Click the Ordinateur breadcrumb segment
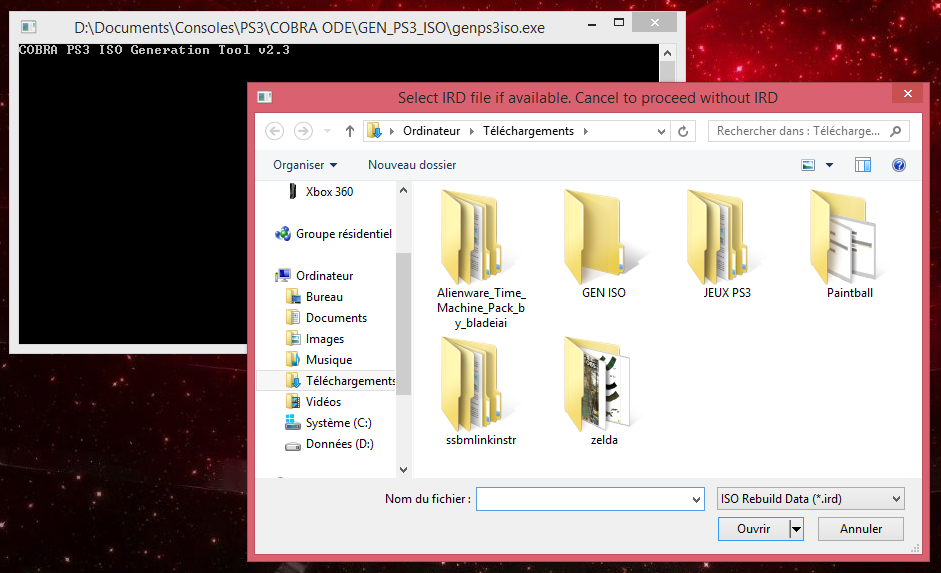Viewport: 941px width, 573px height. point(431,131)
